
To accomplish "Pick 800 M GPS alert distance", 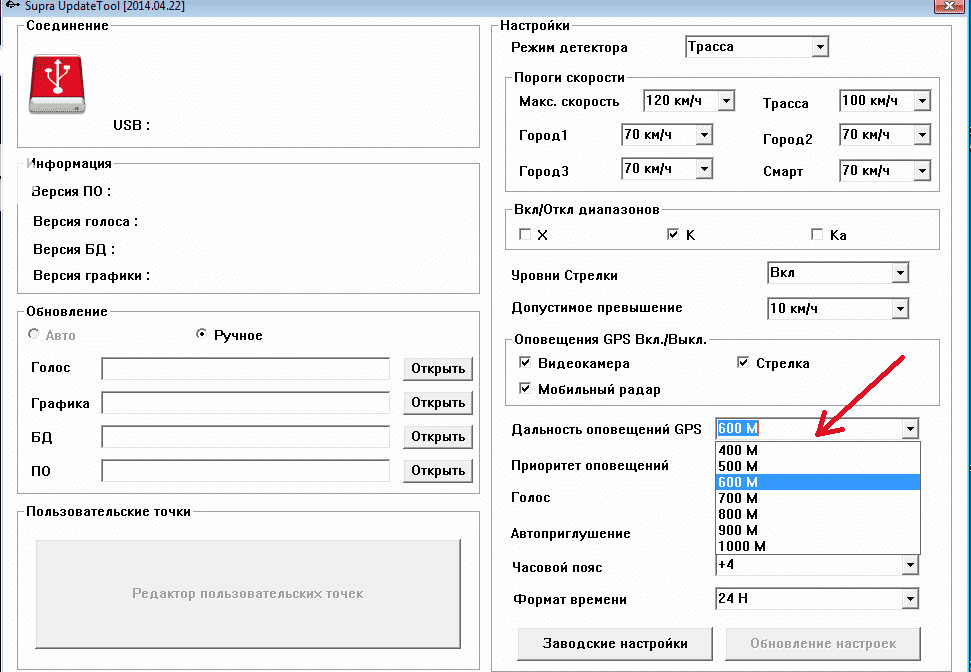I will click(738, 514).
